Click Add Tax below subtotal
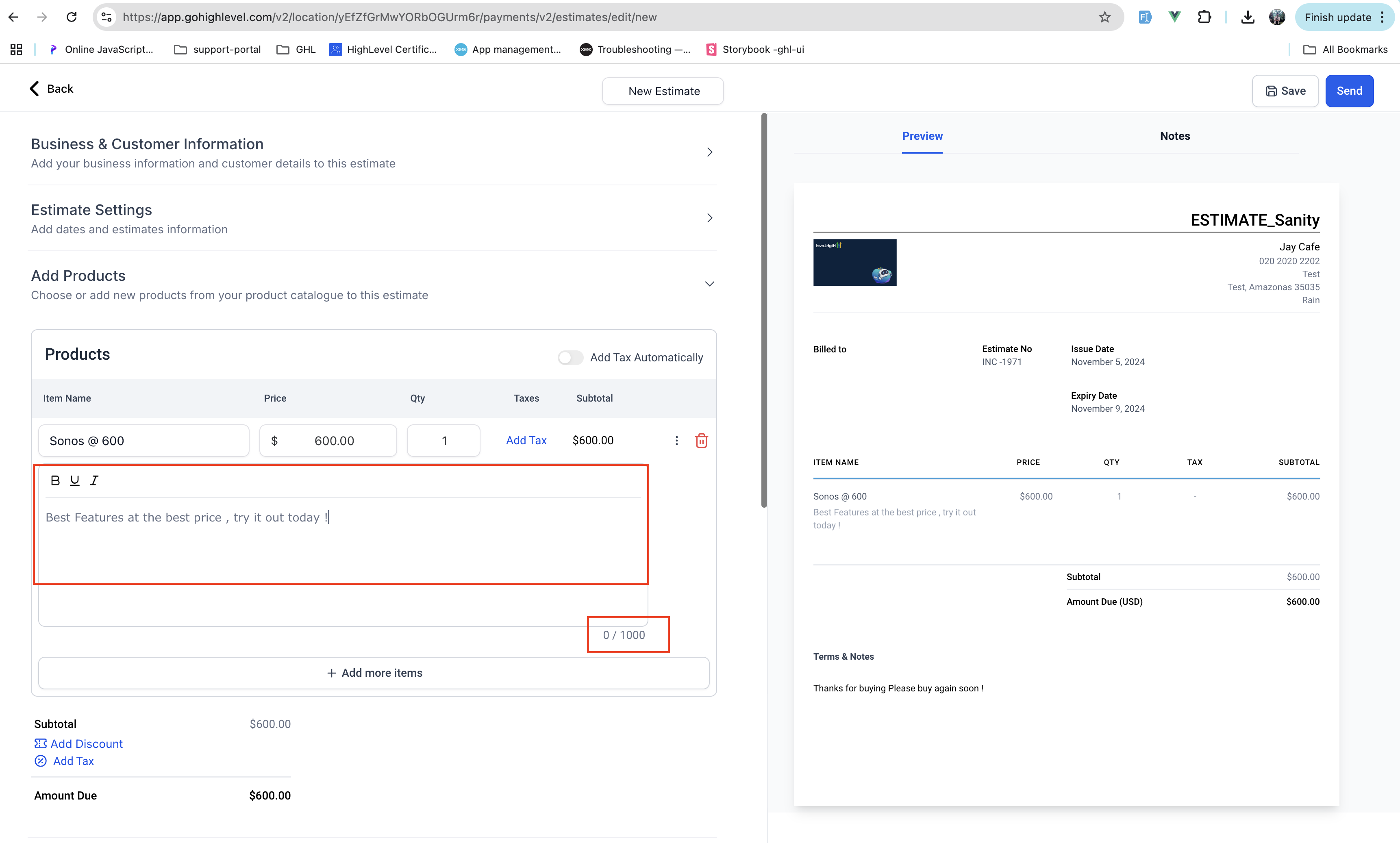Screen dimensions: 1400x843 (x=64, y=760)
